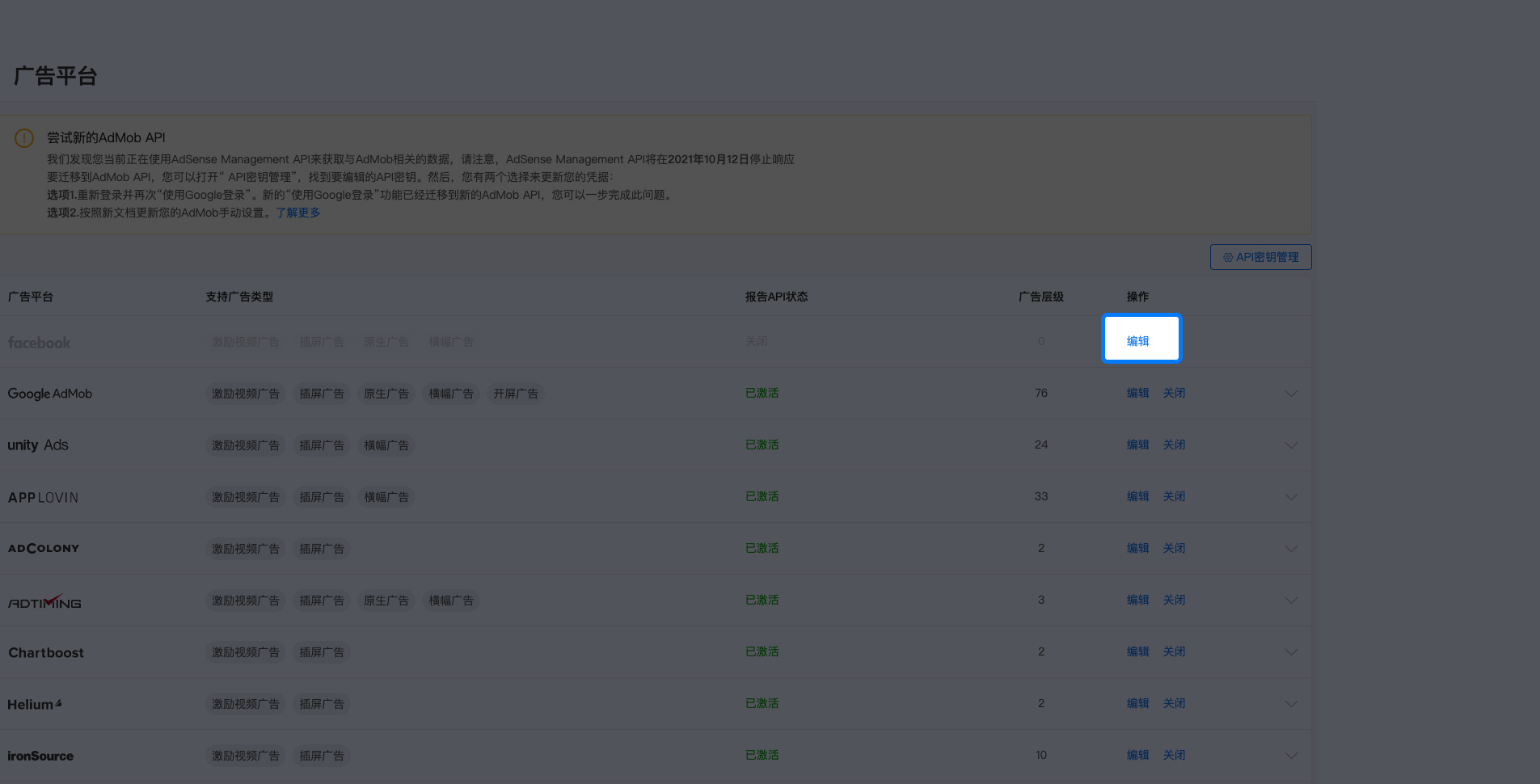Click the Google AdMob logo

(x=50, y=394)
